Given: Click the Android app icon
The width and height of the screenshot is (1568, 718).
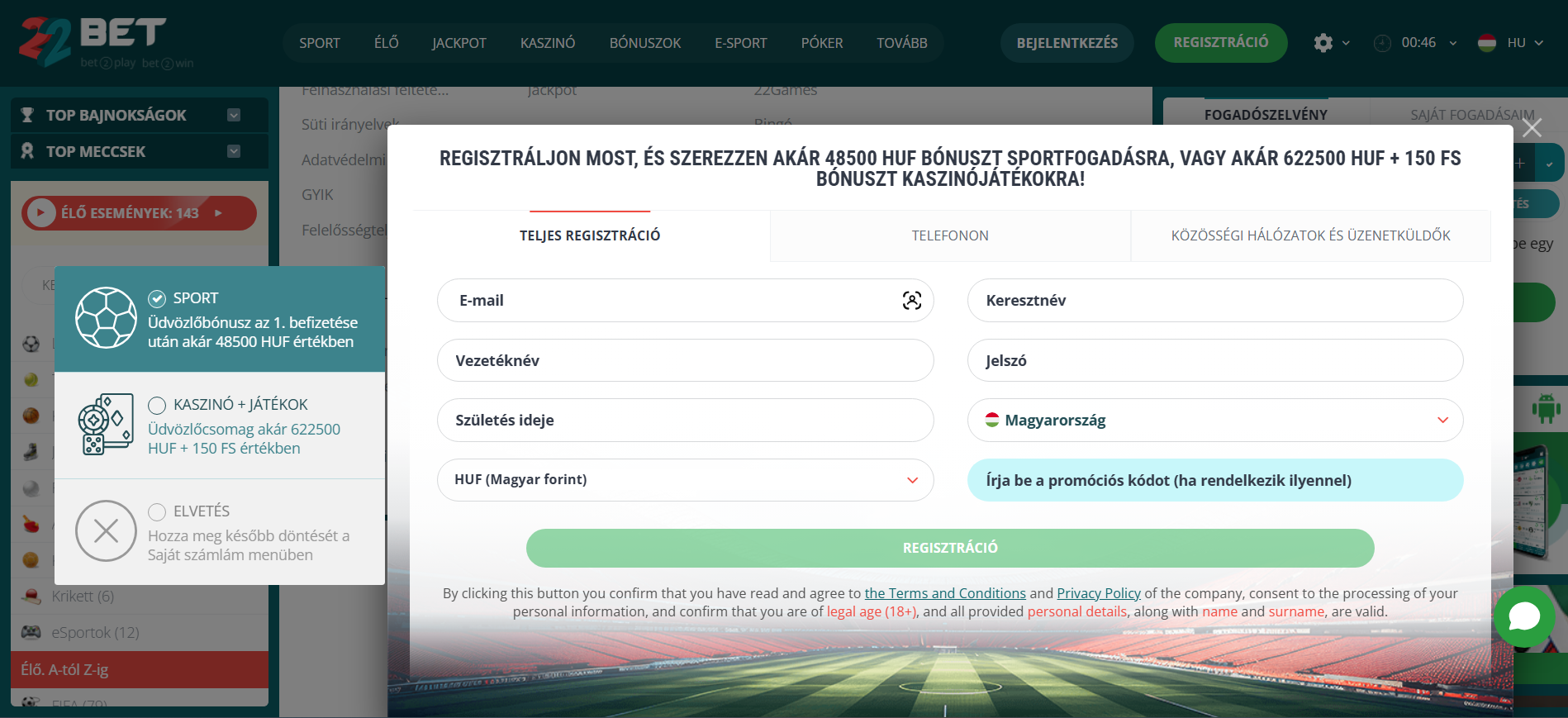Looking at the screenshot, I should pos(1546,408).
